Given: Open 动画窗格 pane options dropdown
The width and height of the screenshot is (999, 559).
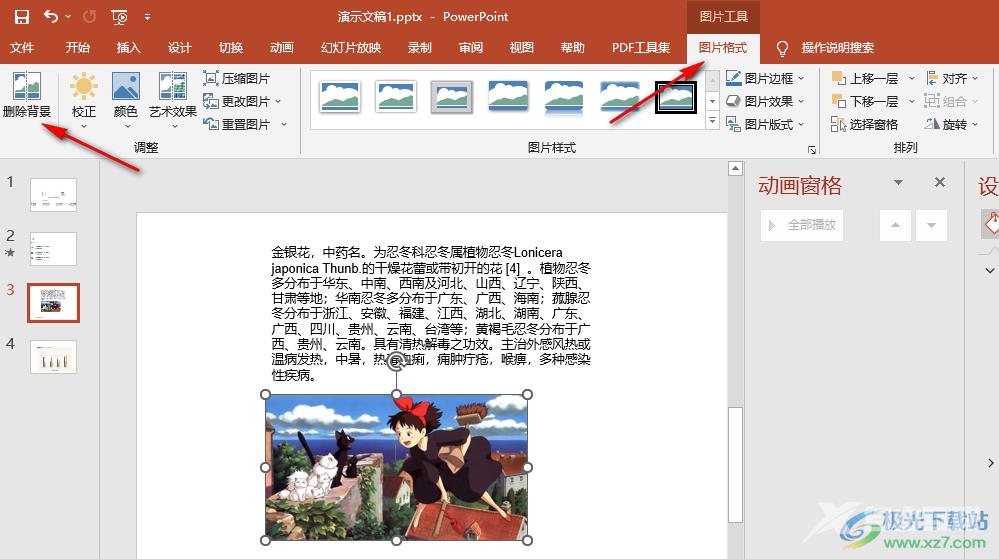Looking at the screenshot, I should point(898,183).
